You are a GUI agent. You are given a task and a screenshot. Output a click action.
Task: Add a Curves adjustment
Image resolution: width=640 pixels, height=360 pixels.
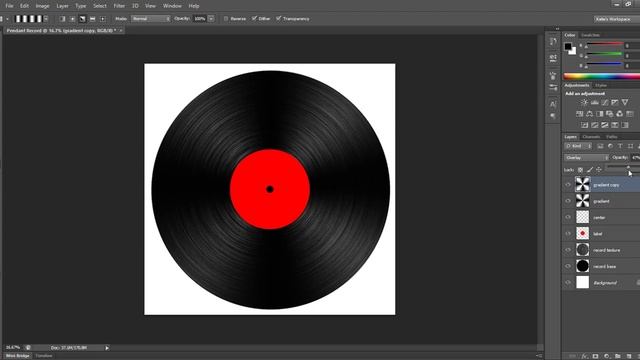(x=604, y=102)
